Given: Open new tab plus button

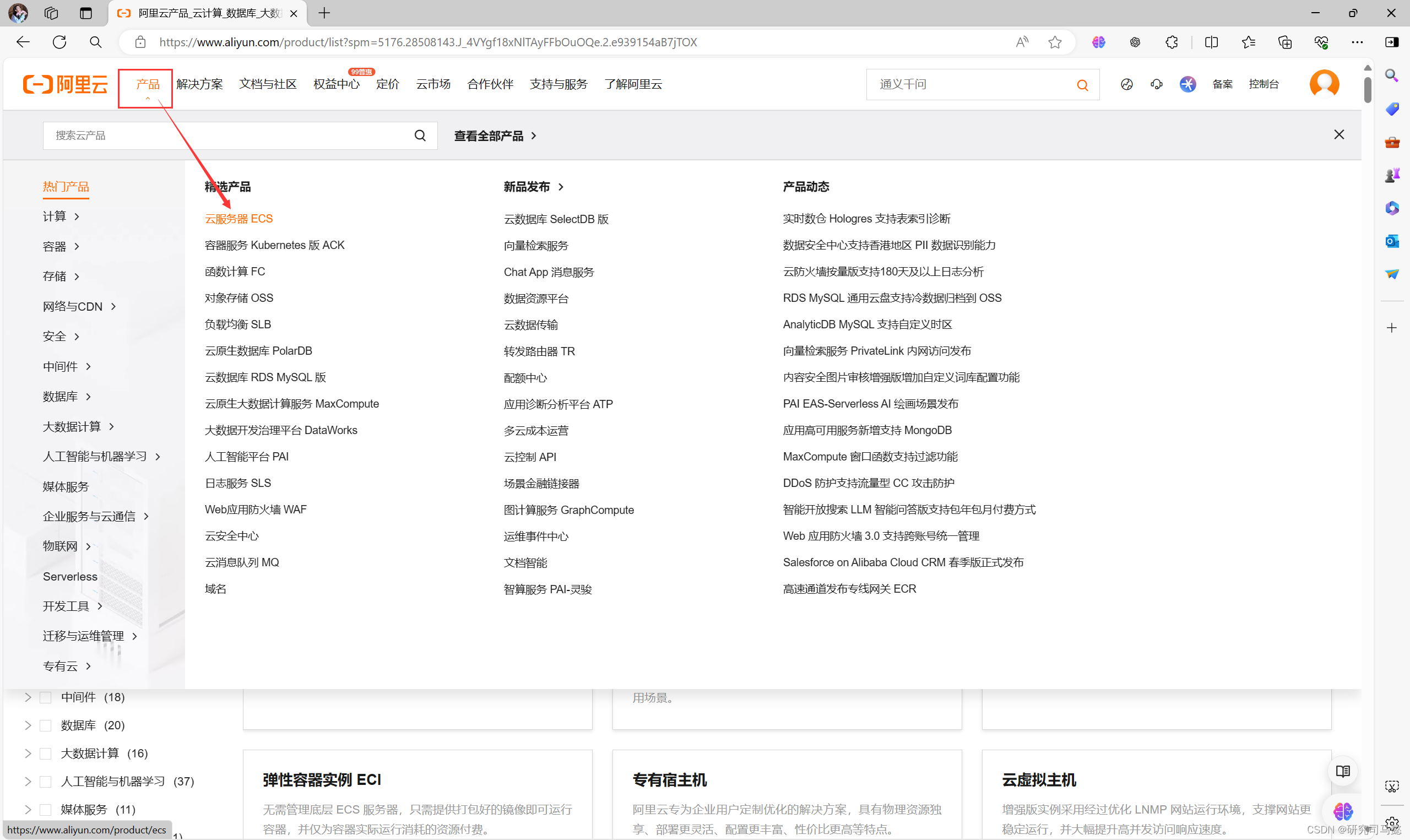Looking at the screenshot, I should pyautogui.click(x=324, y=13).
